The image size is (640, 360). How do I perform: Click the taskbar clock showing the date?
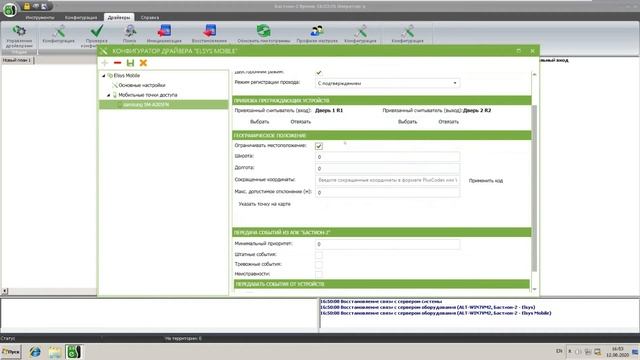(x=617, y=352)
